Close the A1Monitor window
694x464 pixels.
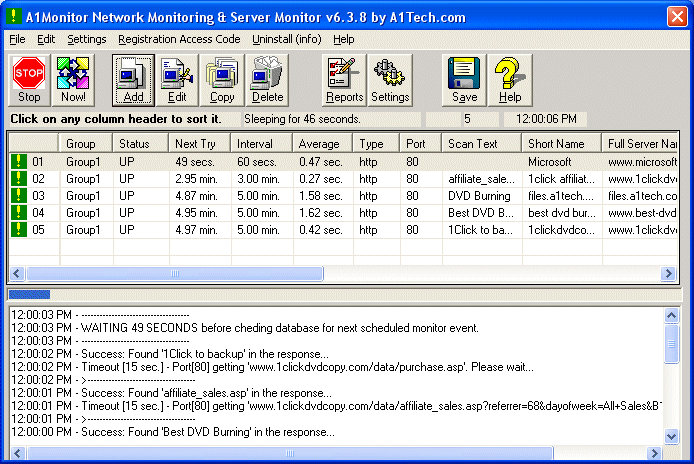point(677,17)
